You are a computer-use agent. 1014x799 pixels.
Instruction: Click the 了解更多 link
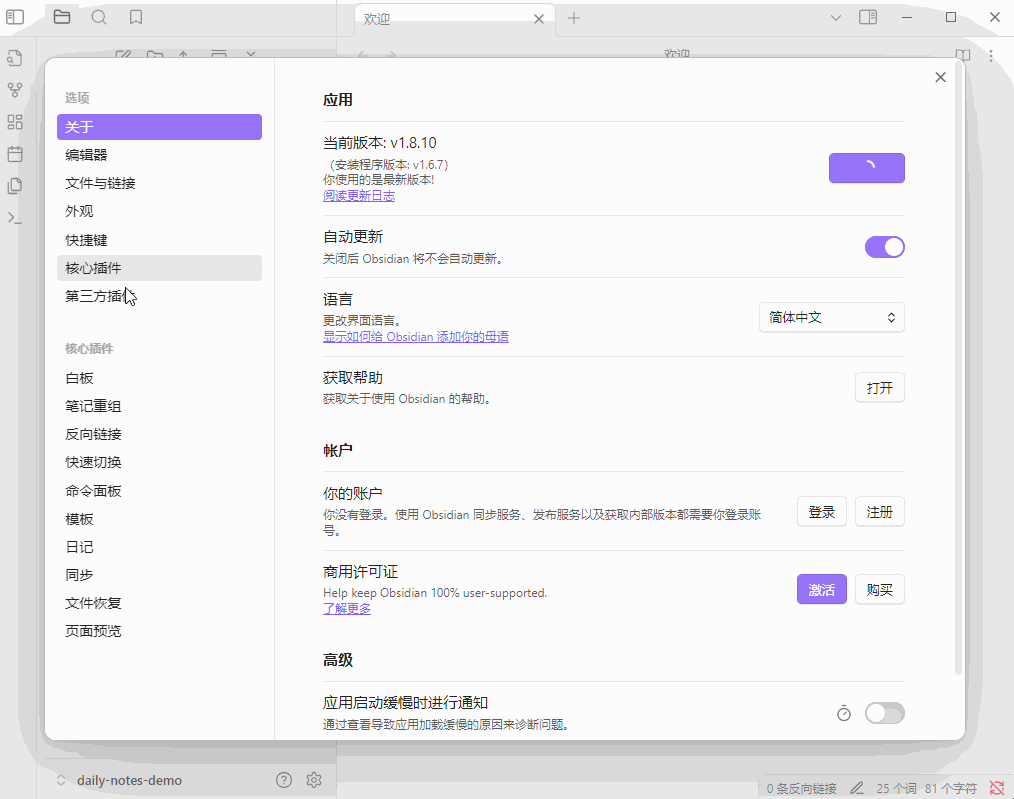pos(347,608)
